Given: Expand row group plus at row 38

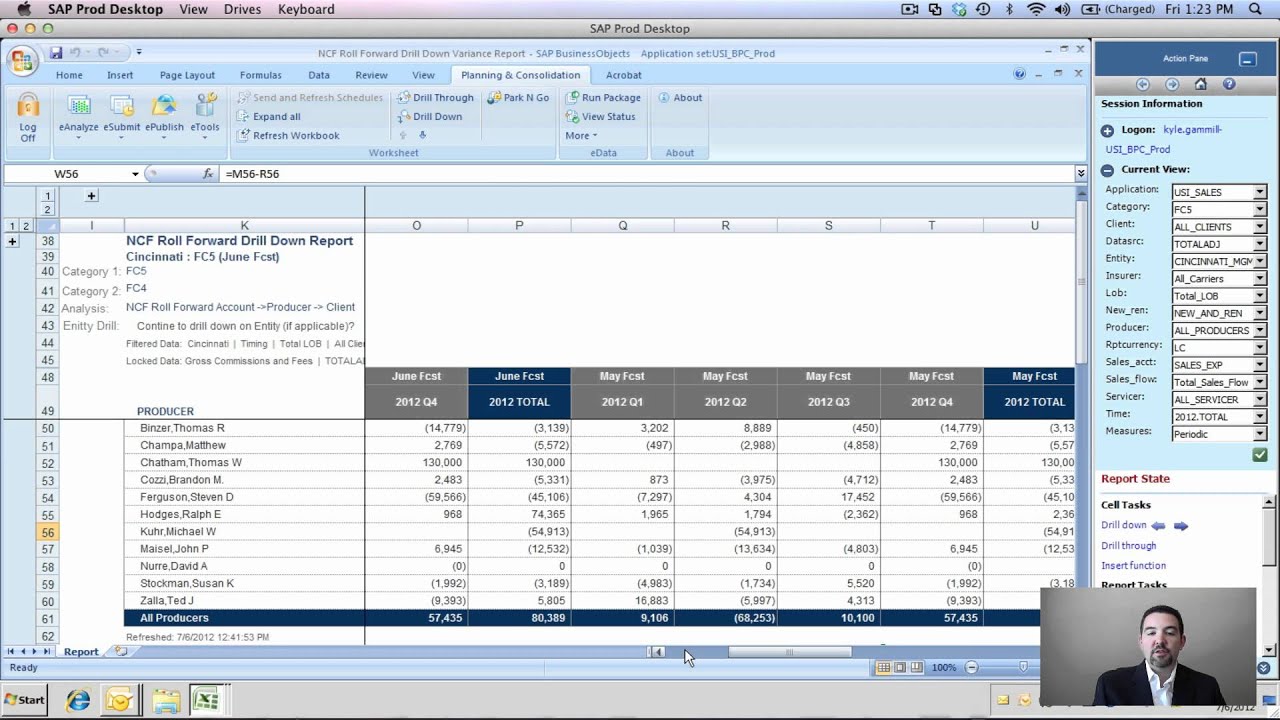Looking at the screenshot, I should coord(13,241).
